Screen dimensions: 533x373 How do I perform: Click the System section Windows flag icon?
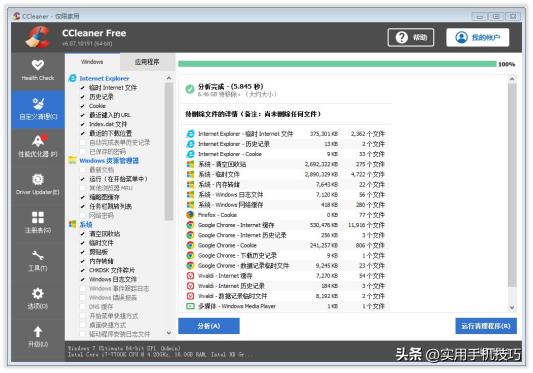pyautogui.click(x=72, y=224)
